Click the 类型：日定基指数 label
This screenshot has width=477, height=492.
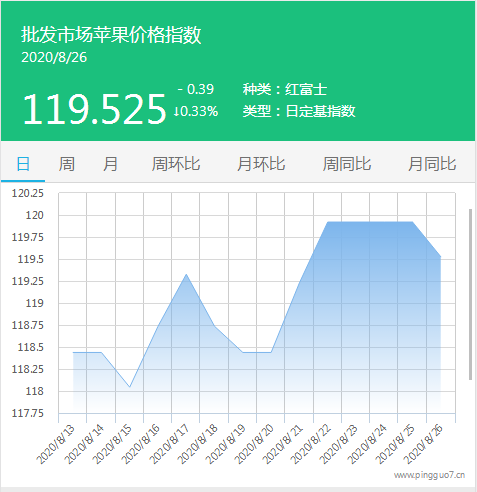point(299,111)
